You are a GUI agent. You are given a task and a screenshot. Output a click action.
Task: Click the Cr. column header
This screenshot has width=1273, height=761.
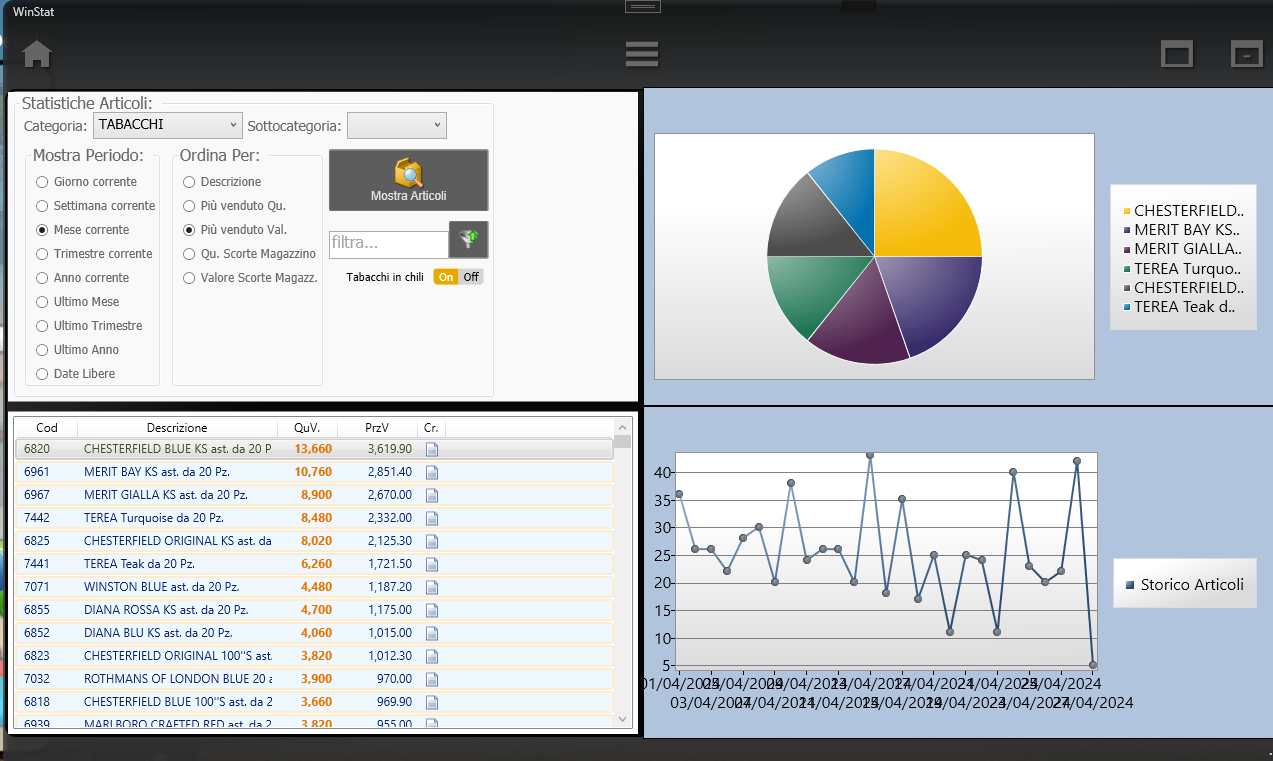pos(431,428)
